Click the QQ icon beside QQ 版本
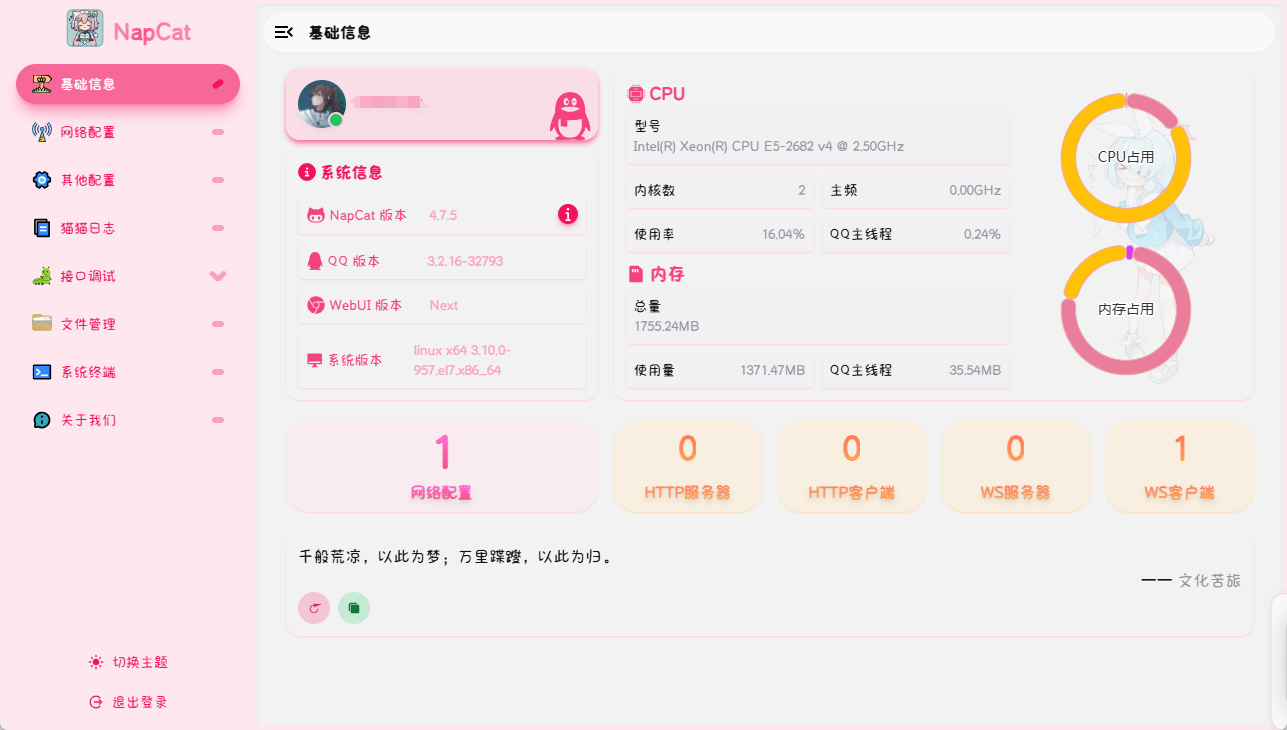1287x730 pixels. [x=315, y=261]
